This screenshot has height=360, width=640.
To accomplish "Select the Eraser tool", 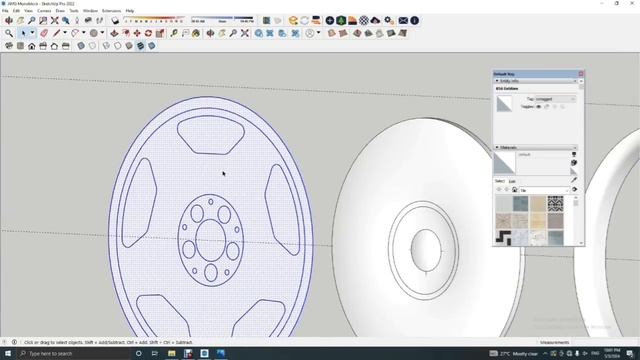I will tap(44, 33).
